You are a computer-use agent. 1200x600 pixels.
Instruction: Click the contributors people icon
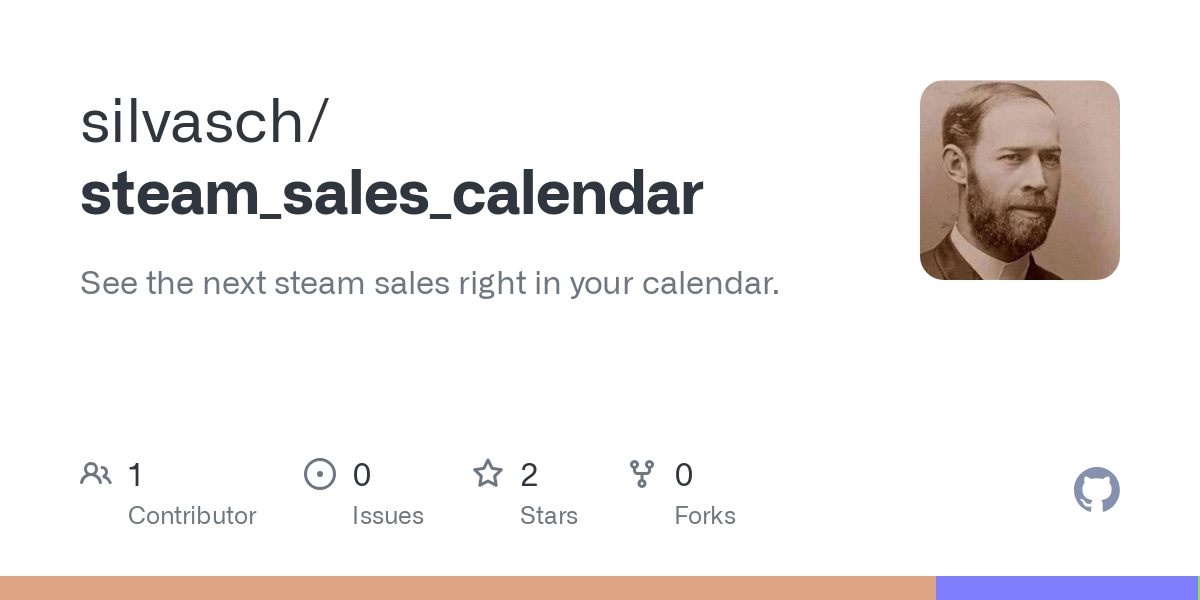click(96, 474)
